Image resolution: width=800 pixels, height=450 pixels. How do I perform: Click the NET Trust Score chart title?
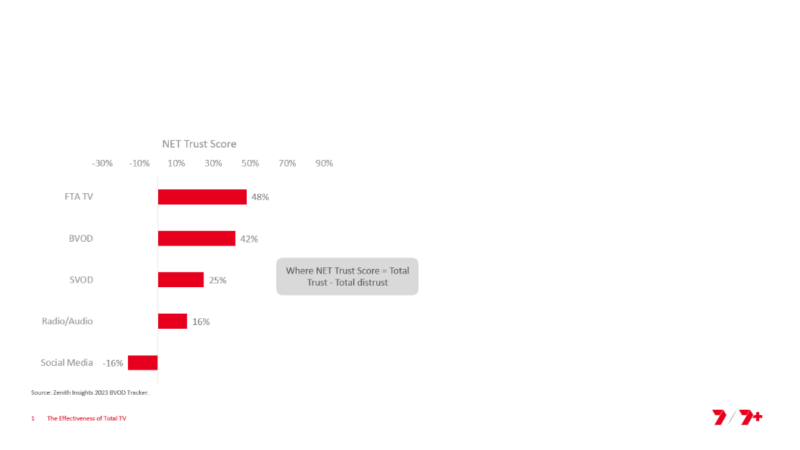(199, 144)
